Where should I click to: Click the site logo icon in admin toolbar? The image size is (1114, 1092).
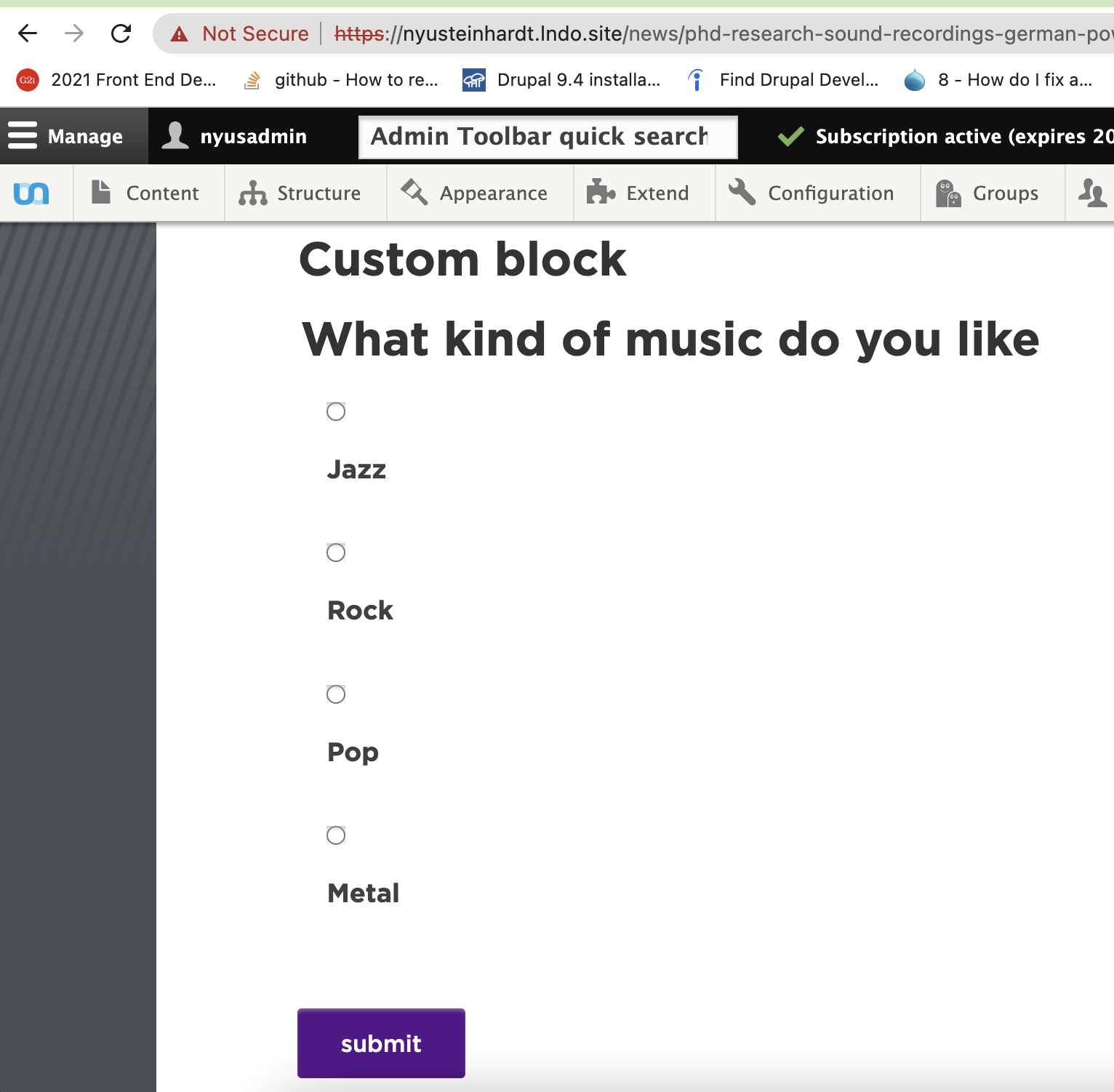pos(33,193)
